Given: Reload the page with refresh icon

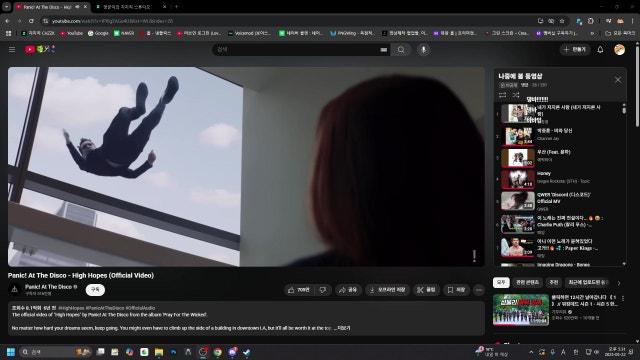Looking at the screenshot, I should (31, 21).
